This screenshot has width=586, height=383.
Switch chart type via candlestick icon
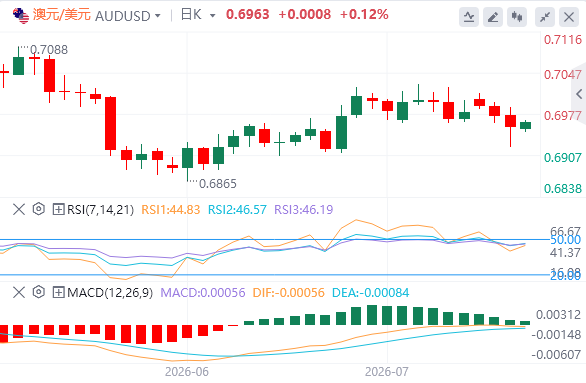coord(517,17)
